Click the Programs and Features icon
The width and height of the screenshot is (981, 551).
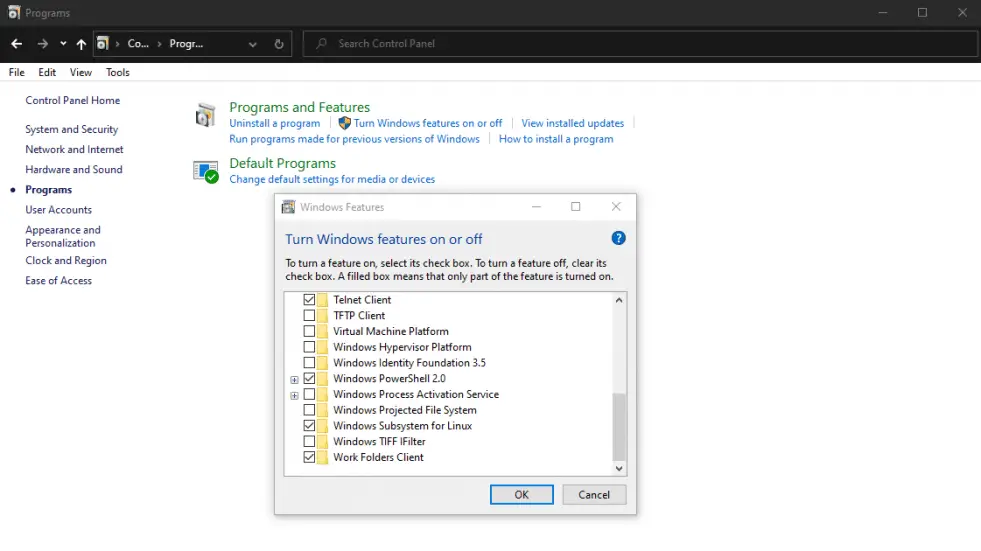click(x=205, y=115)
